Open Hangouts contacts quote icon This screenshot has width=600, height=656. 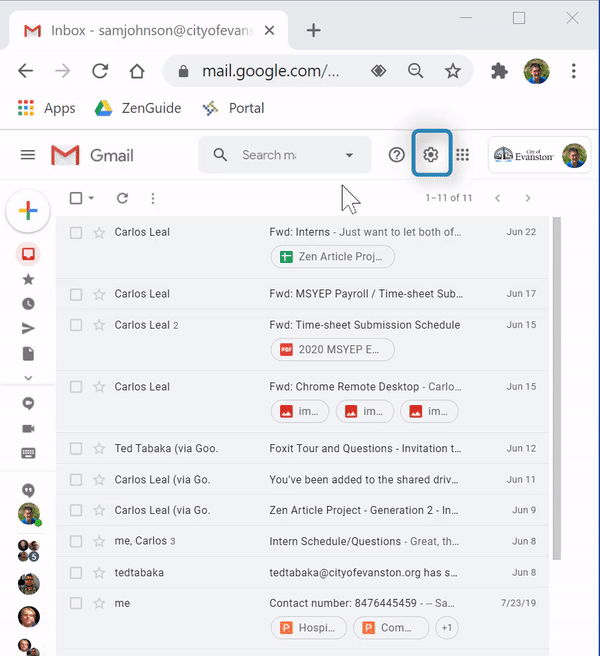point(28,490)
